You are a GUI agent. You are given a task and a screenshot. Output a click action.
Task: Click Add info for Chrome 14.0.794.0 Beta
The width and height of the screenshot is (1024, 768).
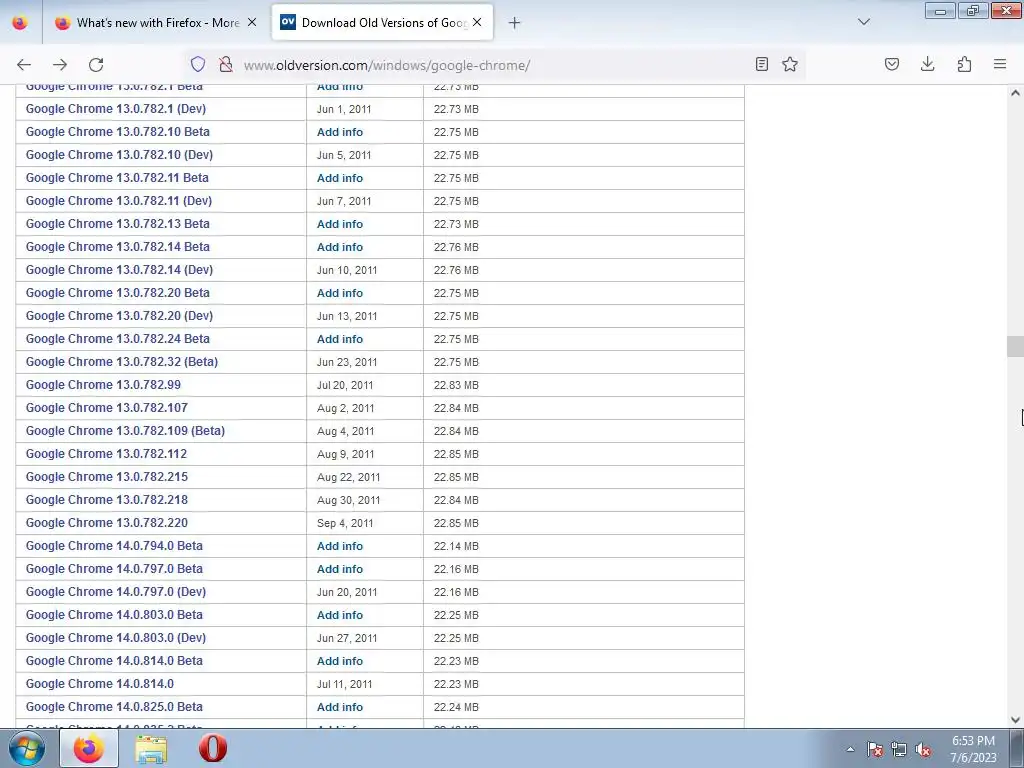tap(340, 546)
